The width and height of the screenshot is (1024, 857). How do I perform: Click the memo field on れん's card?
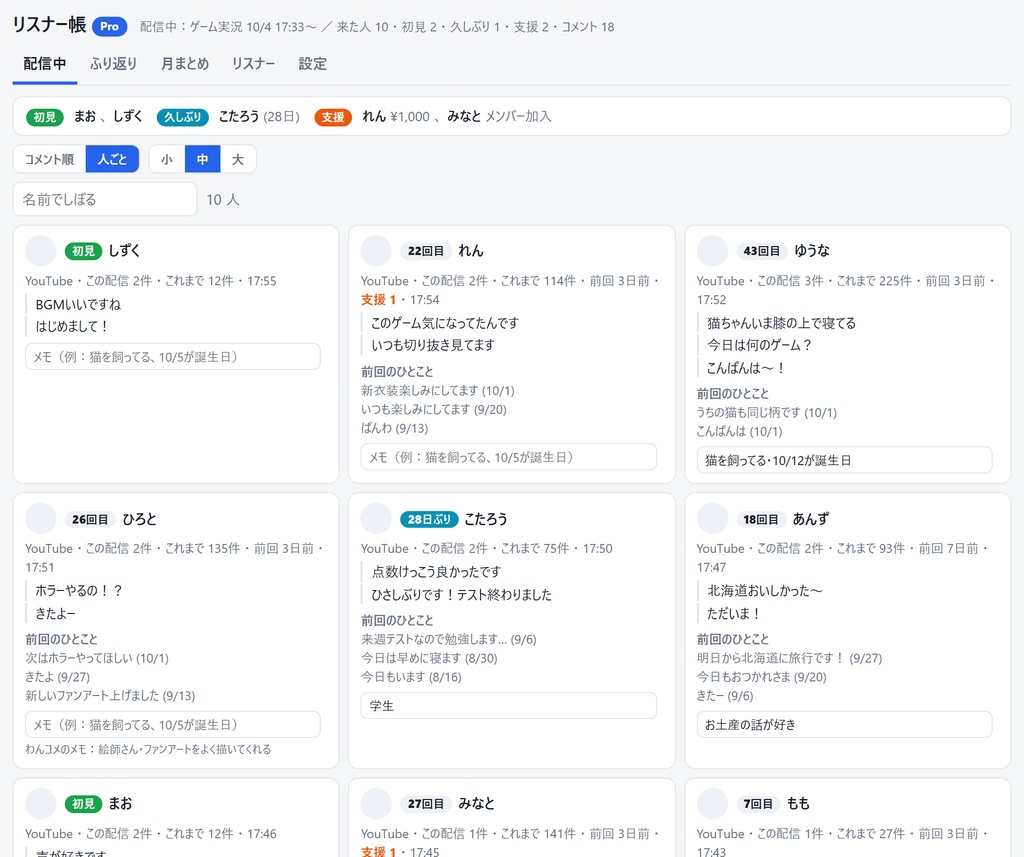click(x=509, y=457)
